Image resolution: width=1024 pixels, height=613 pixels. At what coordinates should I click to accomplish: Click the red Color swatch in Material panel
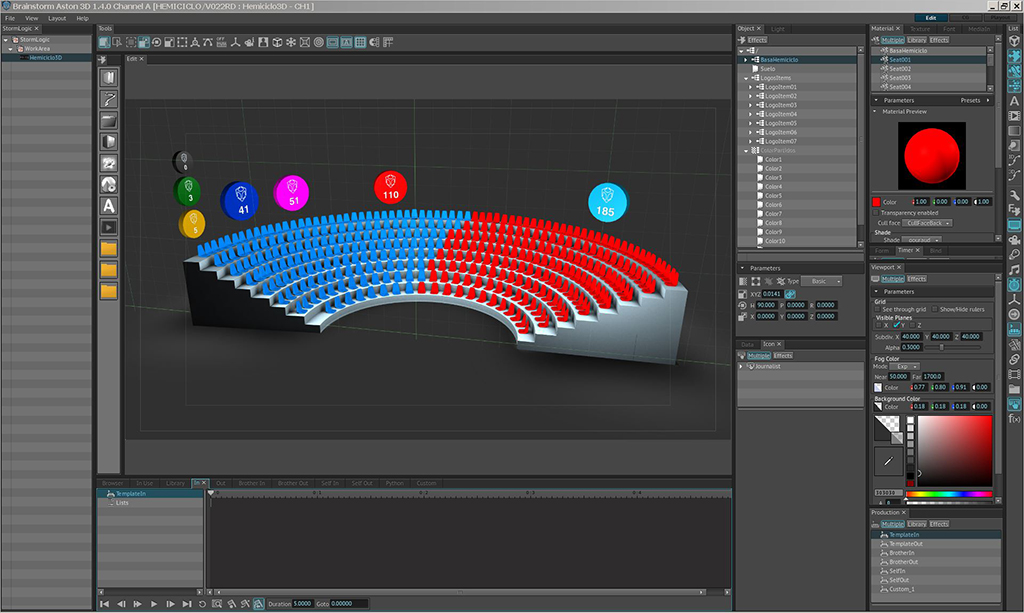pyautogui.click(x=876, y=202)
